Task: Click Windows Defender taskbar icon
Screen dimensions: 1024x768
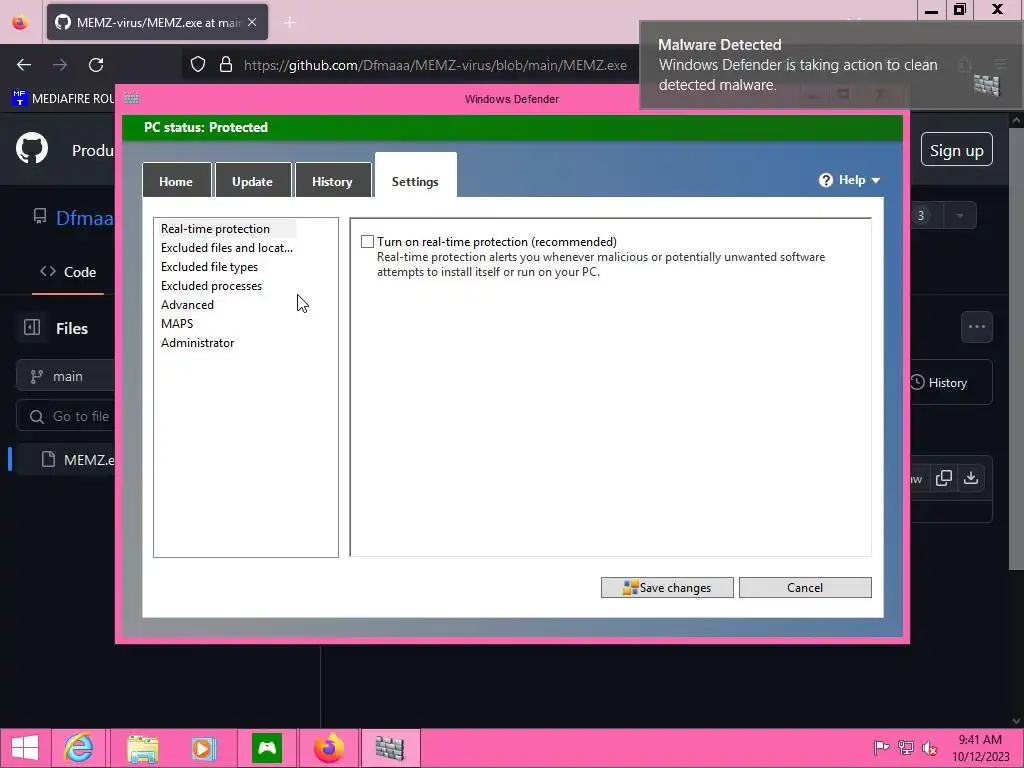Action: tap(390, 748)
